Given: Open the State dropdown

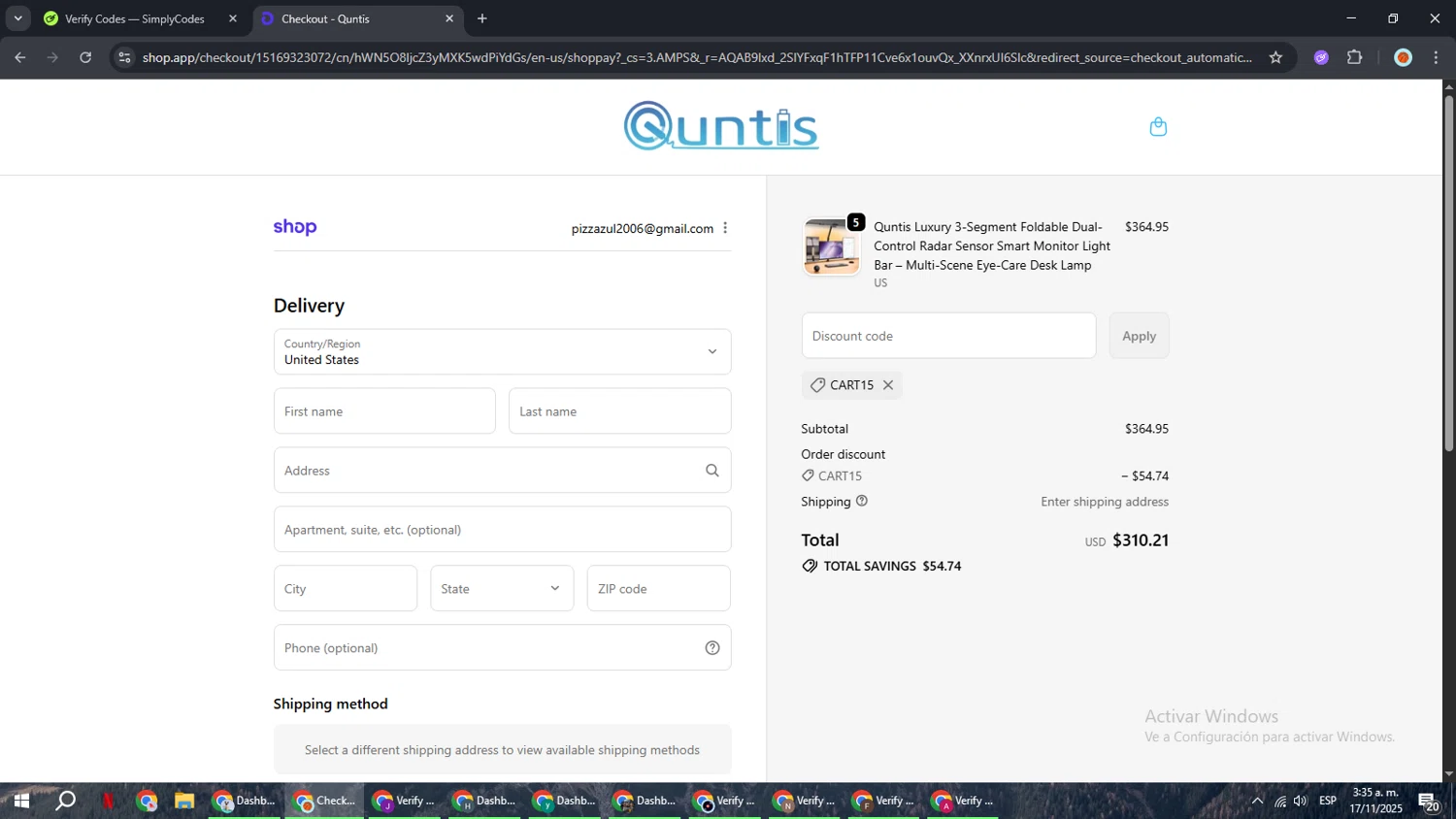Looking at the screenshot, I should (502, 588).
